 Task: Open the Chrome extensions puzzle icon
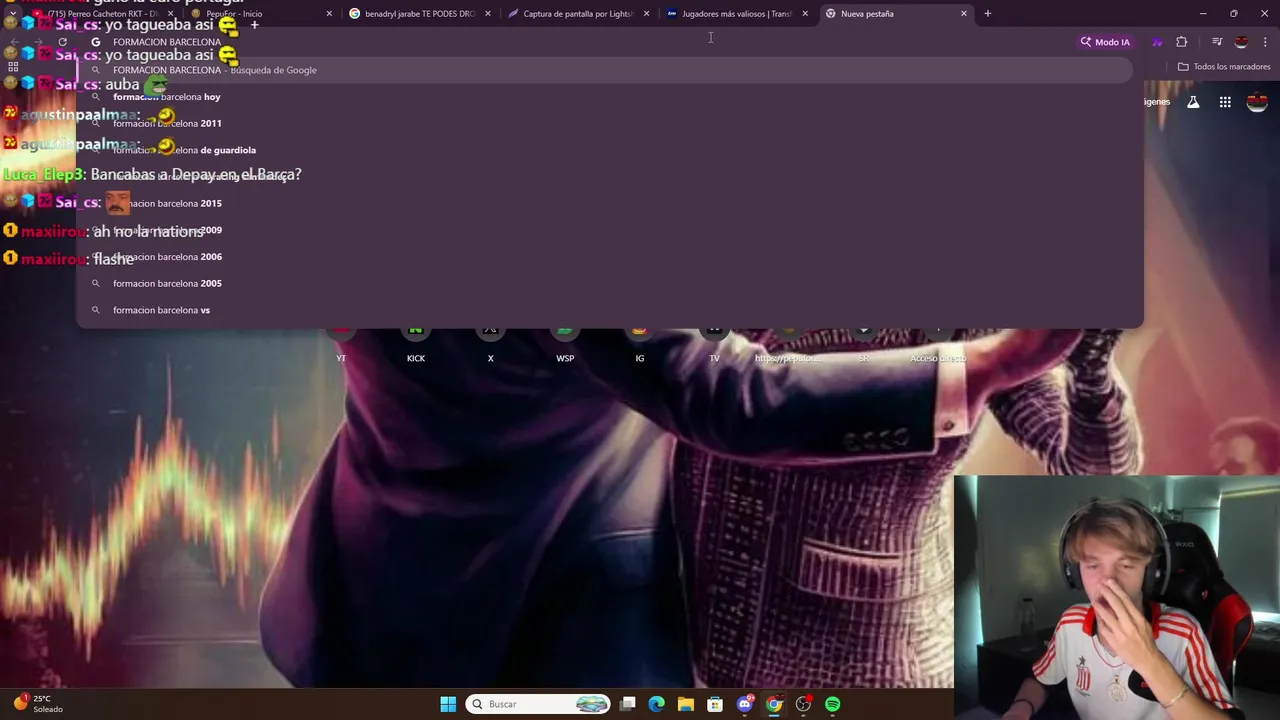(1182, 42)
